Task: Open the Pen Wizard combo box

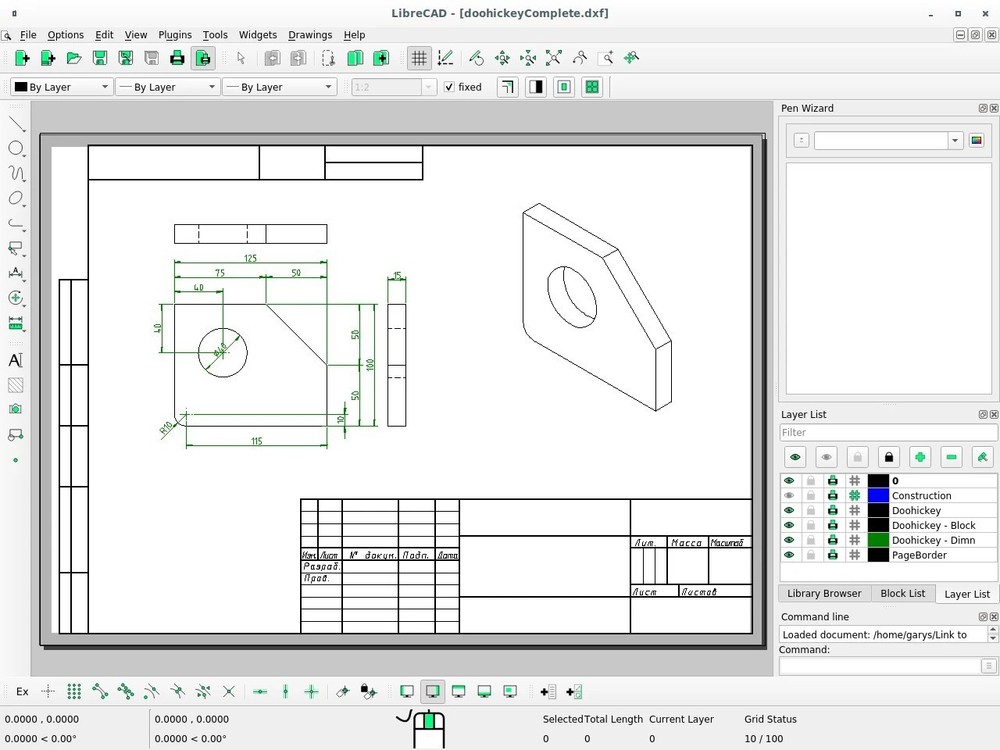Action: [x=885, y=140]
